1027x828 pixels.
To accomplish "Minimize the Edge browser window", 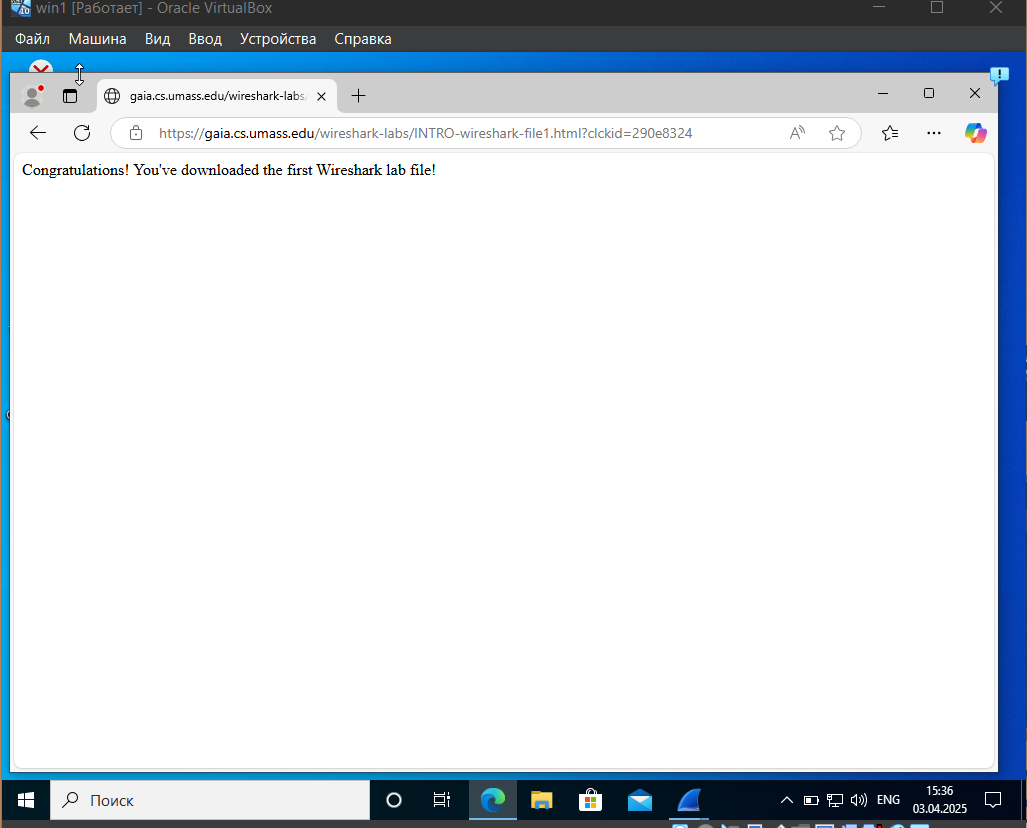I will click(883, 94).
